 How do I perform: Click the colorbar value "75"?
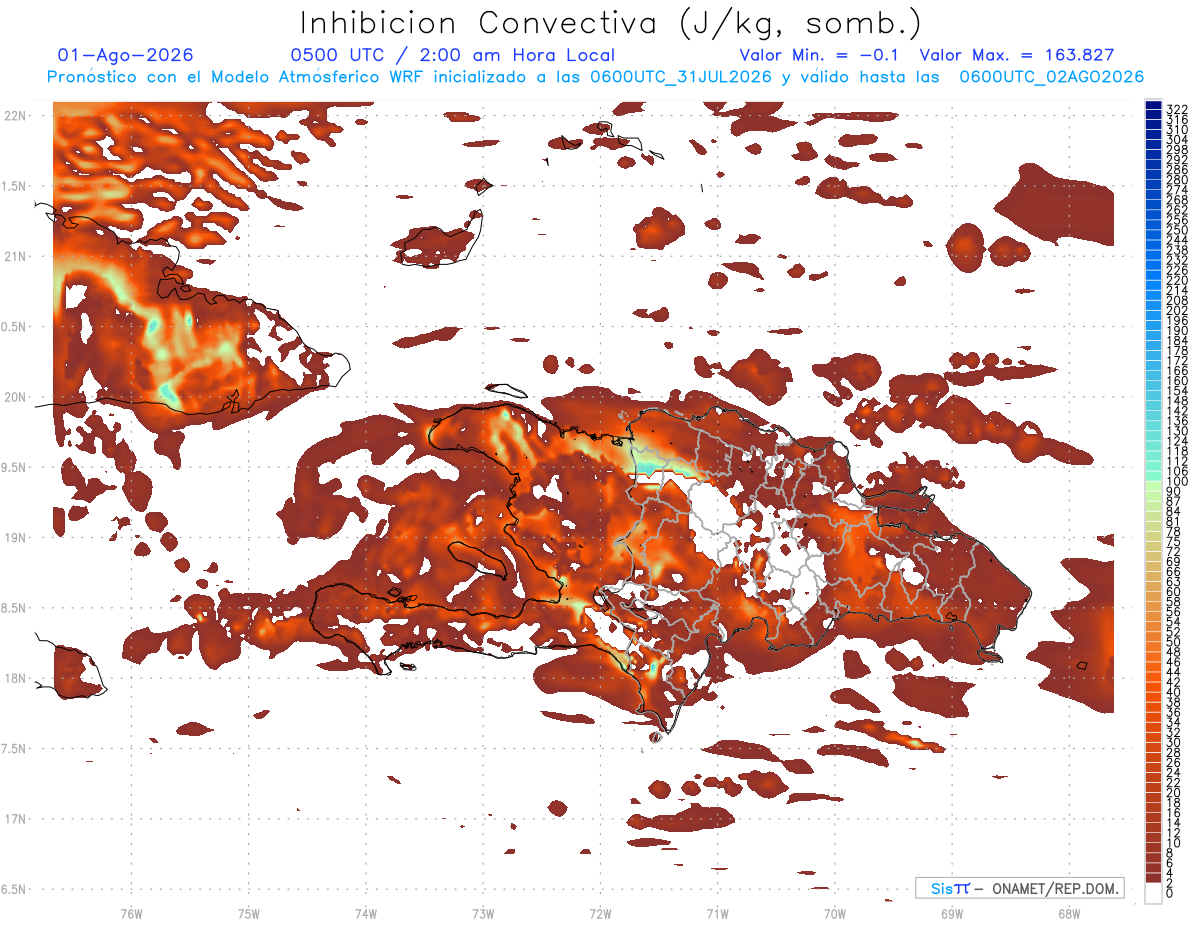pyautogui.click(x=1174, y=542)
